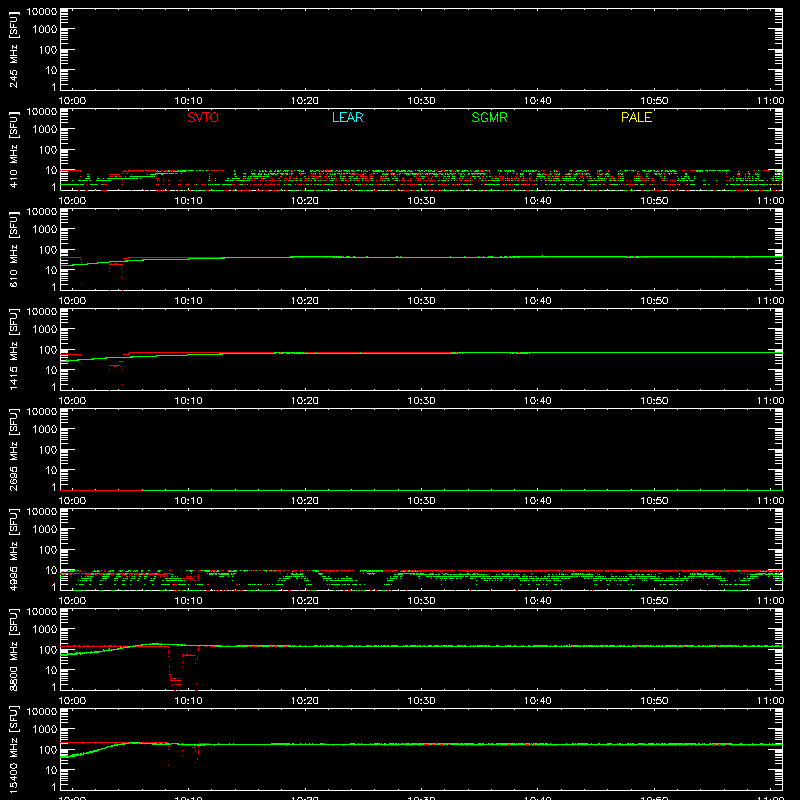
Task: Select the 610 MHz [SFU] axis title
Action: click(x=13, y=249)
